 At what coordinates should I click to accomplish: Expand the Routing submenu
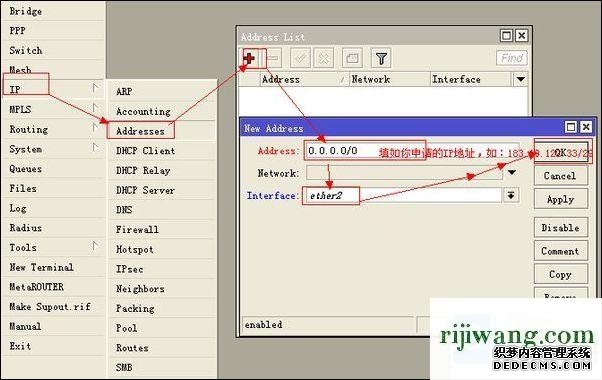click(x=53, y=129)
